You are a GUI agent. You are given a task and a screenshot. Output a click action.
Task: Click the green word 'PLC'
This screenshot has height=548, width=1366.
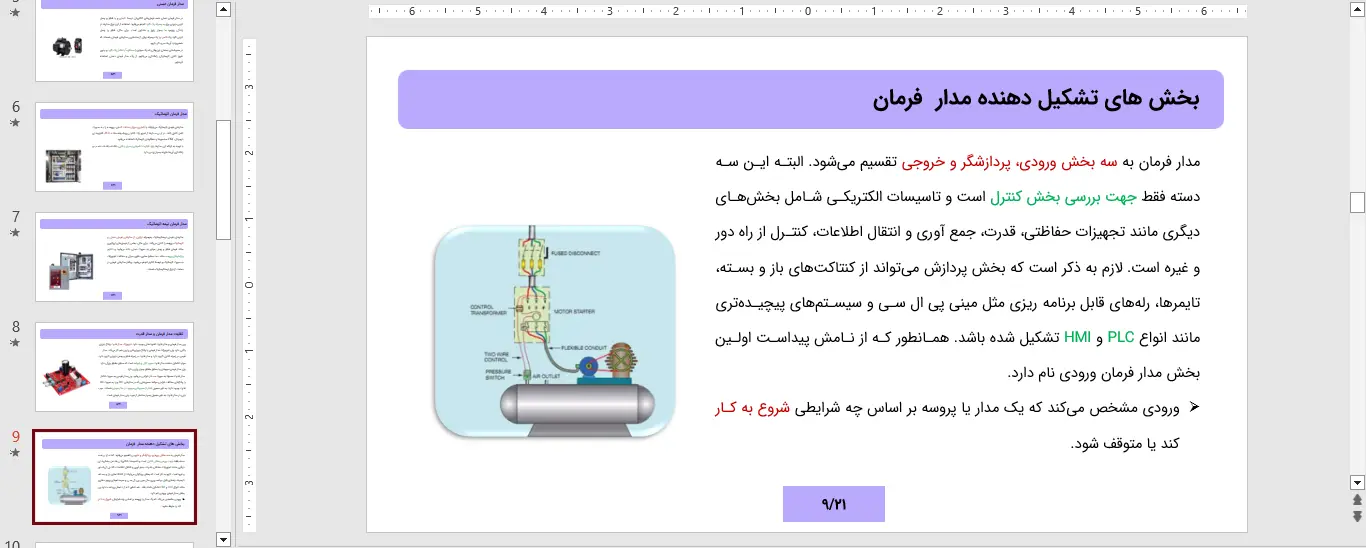(x=1120, y=338)
